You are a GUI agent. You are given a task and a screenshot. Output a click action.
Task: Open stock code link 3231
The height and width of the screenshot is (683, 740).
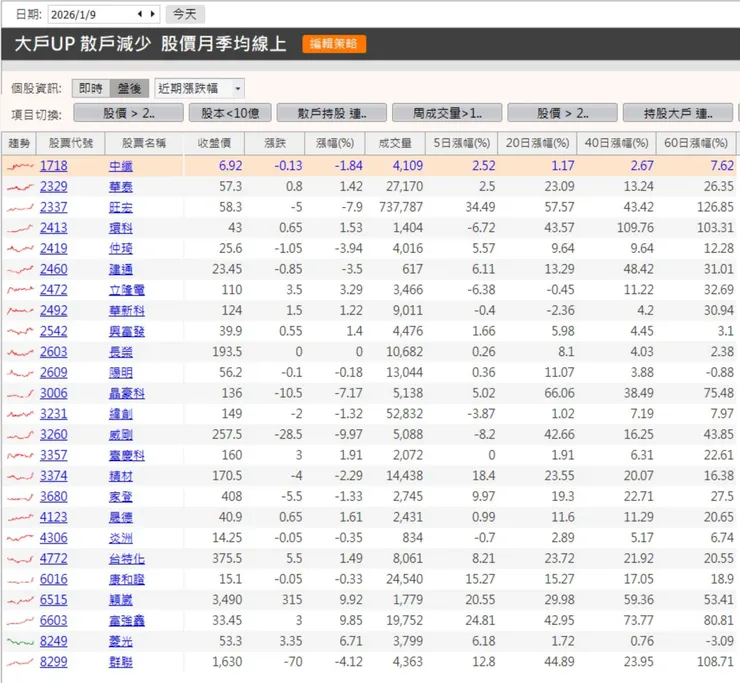click(53, 414)
